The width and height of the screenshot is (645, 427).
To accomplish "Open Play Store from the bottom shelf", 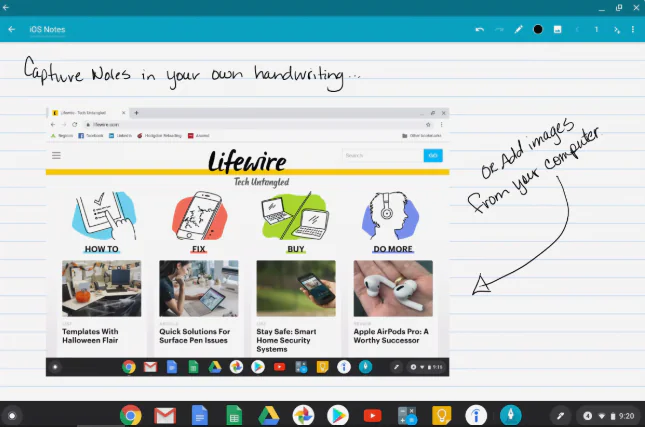I will pyautogui.click(x=338, y=415).
